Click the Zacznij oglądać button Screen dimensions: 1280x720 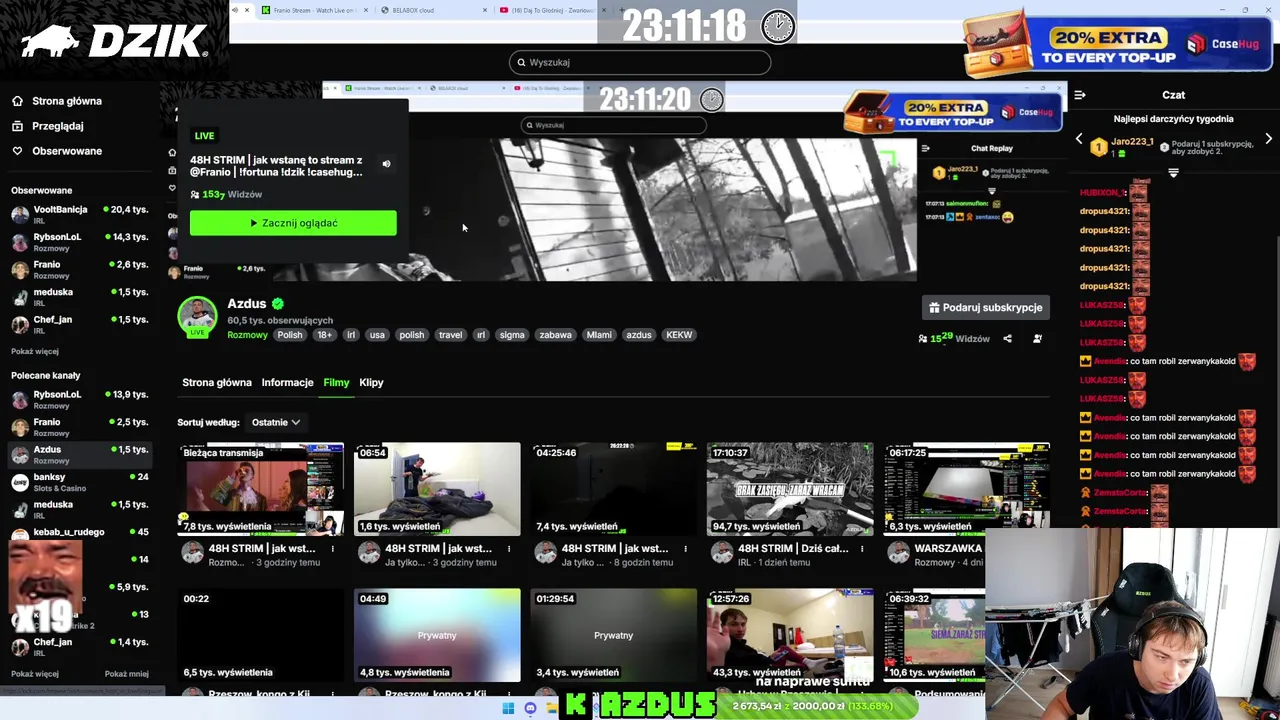pos(293,223)
